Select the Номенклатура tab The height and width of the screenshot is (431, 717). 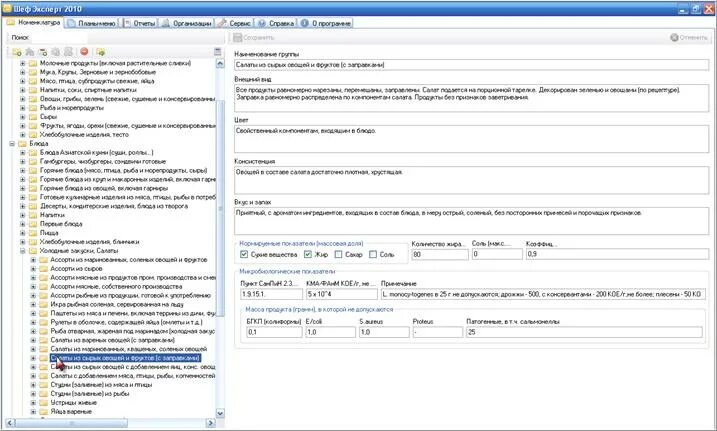pyautogui.click(x=33, y=22)
